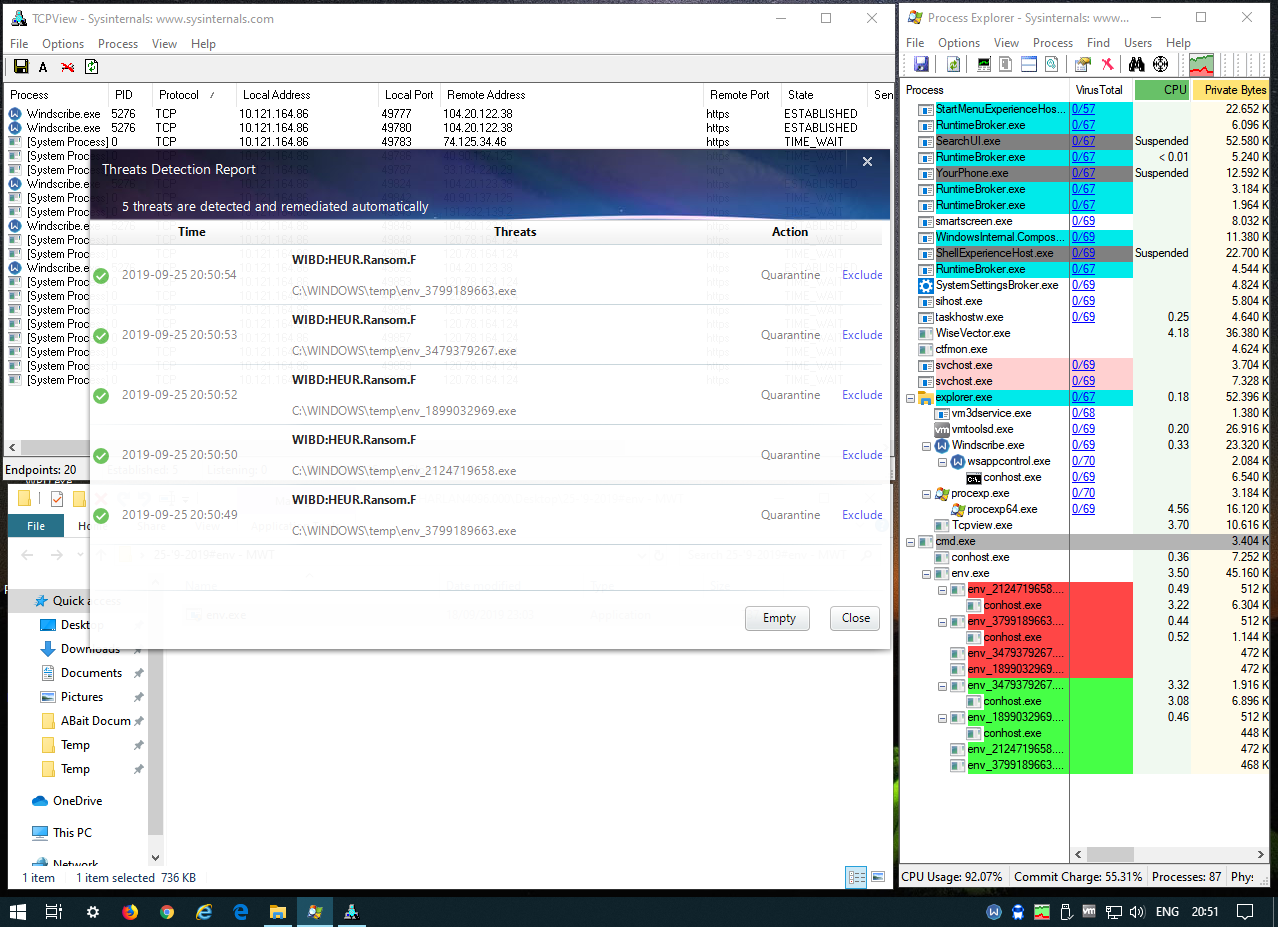Select vmtoolsd.exe row in Process Explorer
Viewport: 1278px width, 927px height.
point(1086,429)
